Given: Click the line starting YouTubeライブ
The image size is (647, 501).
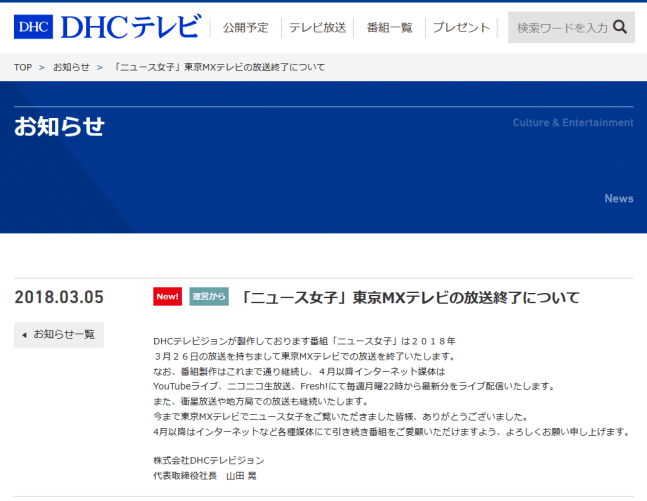Looking at the screenshot, I should pyautogui.click(x=354, y=386).
